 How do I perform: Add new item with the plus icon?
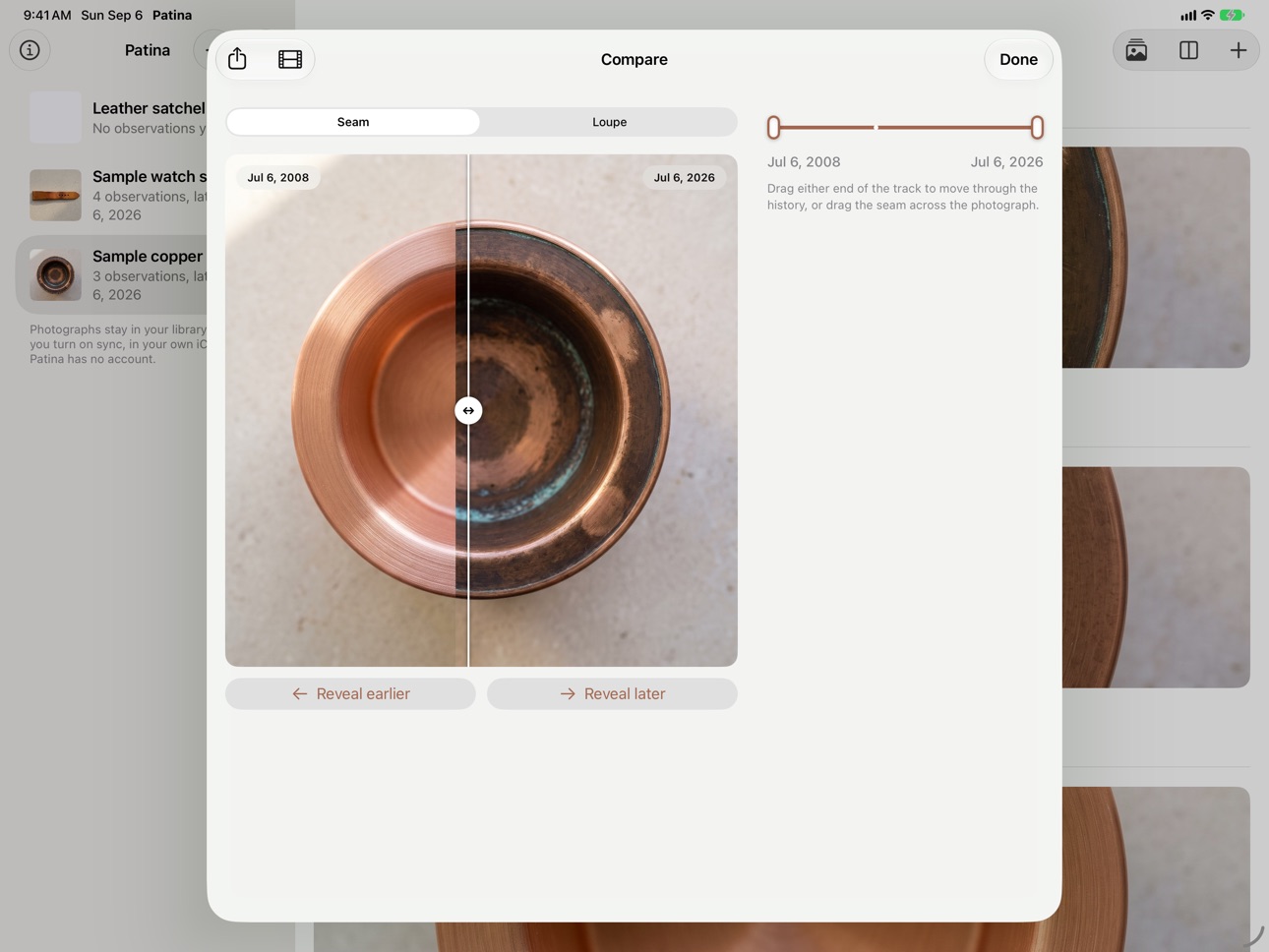pyautogui.click(x=1239, y=50)
